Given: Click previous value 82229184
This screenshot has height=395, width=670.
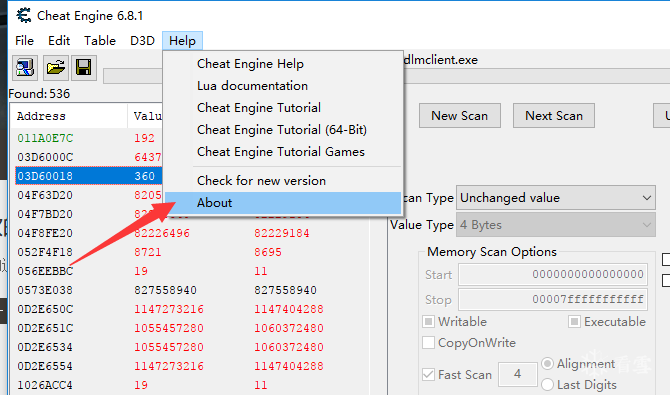Looking at the screenshot, I should pyautogui.click(x=282, y=233).
